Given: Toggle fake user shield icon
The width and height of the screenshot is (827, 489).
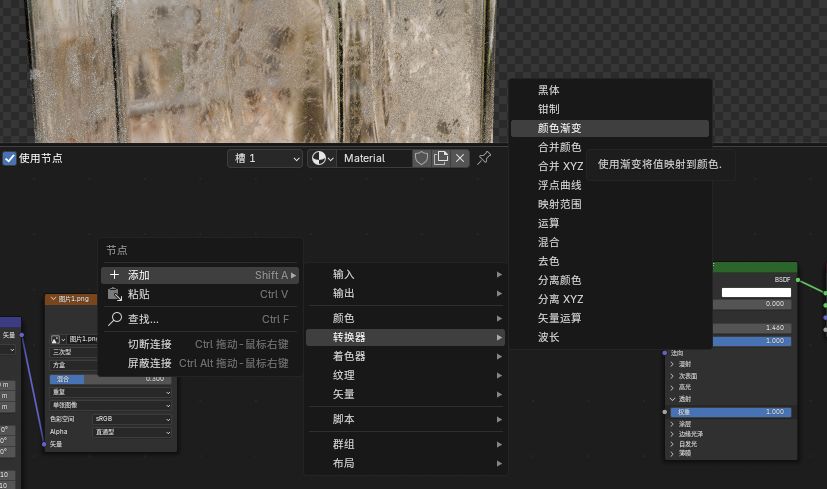Looking at the screenshot, I should coord(421,158).
